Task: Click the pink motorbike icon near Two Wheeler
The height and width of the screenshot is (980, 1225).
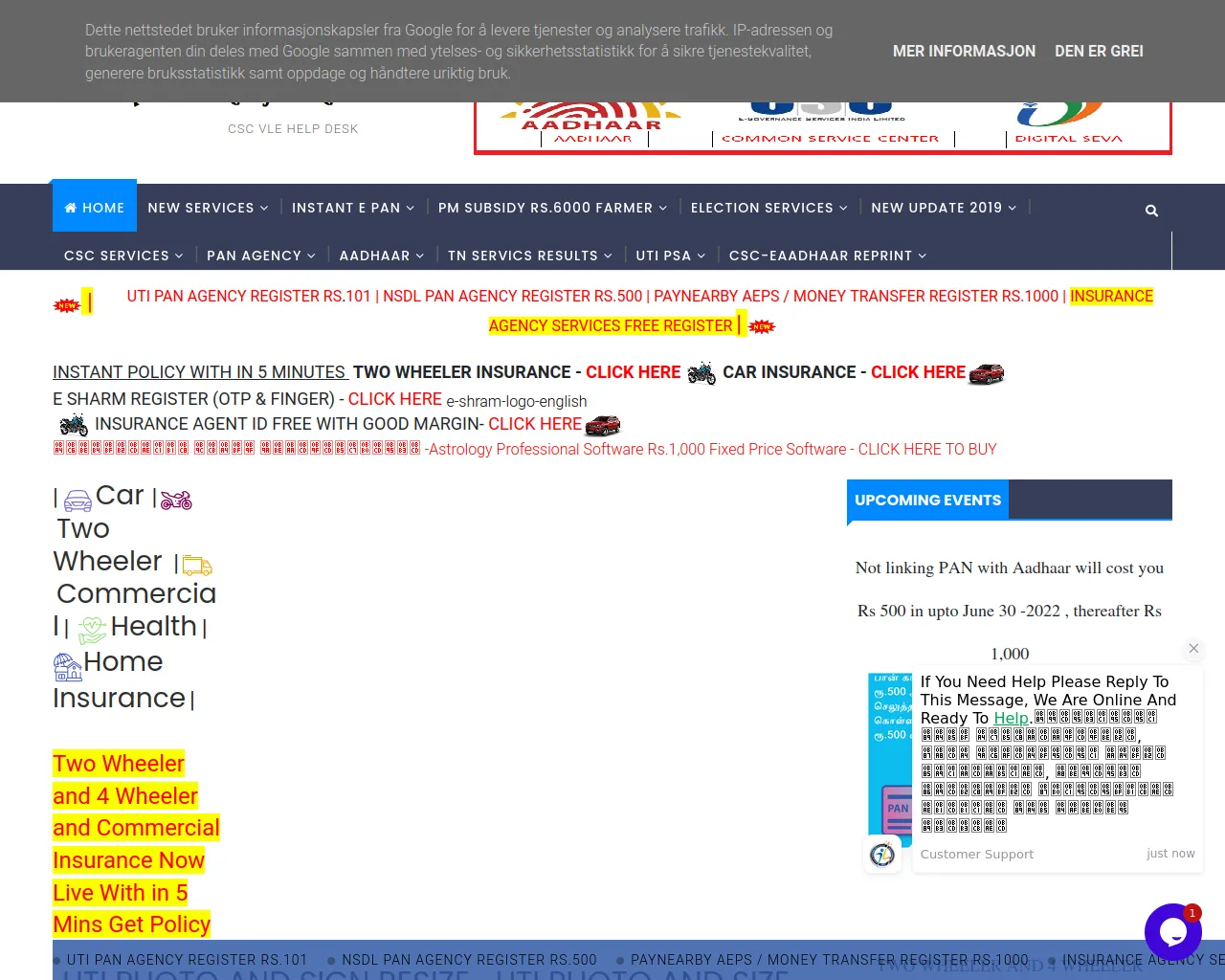Action: coord(176,500)
